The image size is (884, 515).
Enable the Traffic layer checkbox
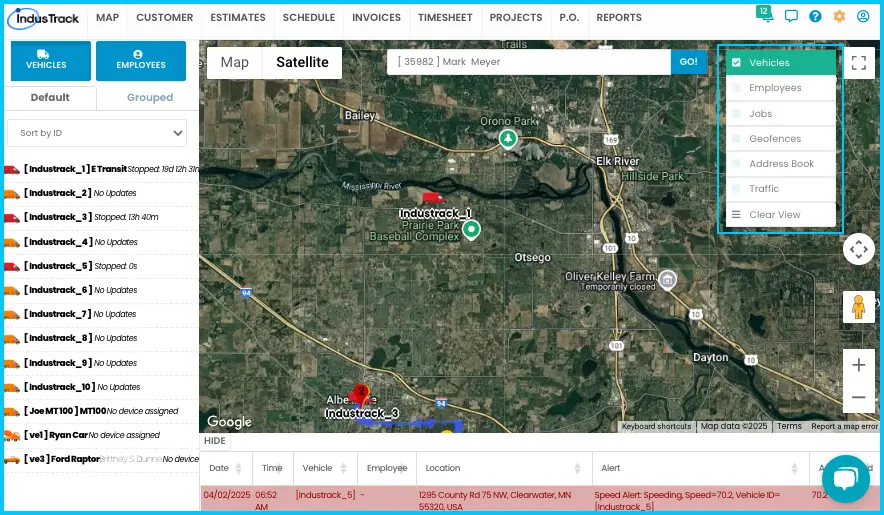736,189
